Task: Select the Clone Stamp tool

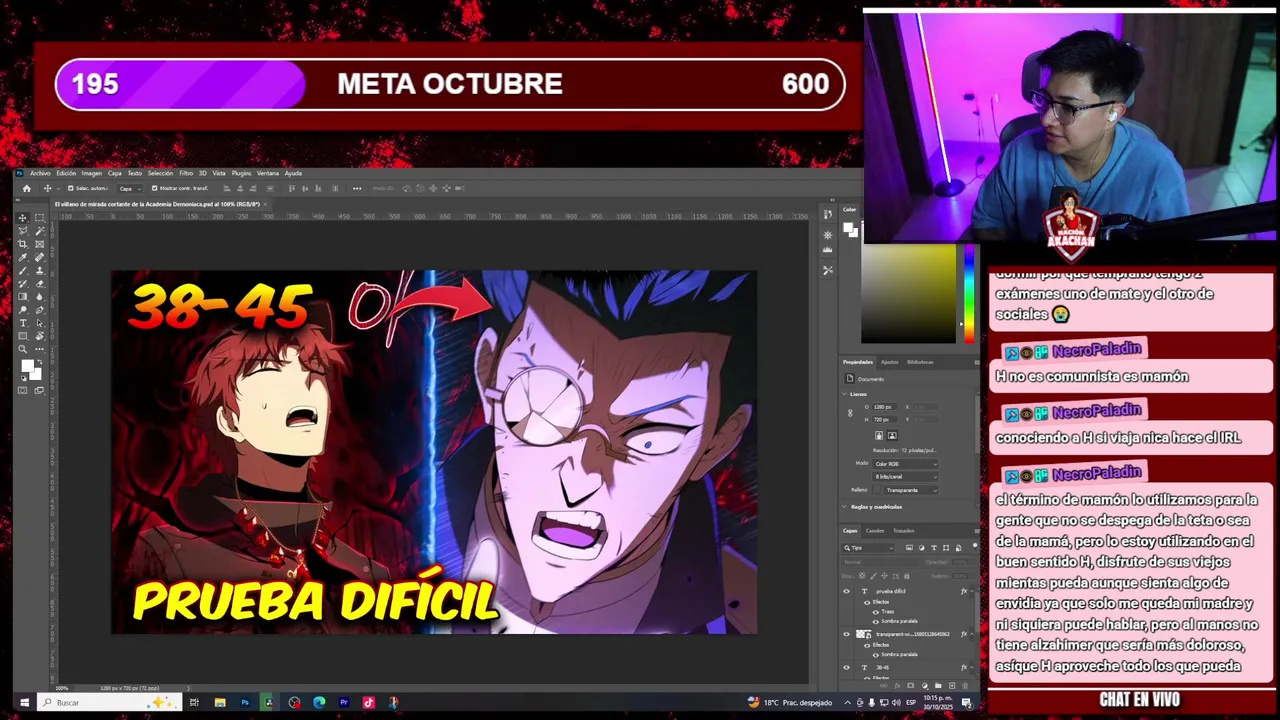Action: tap(39, 270)
